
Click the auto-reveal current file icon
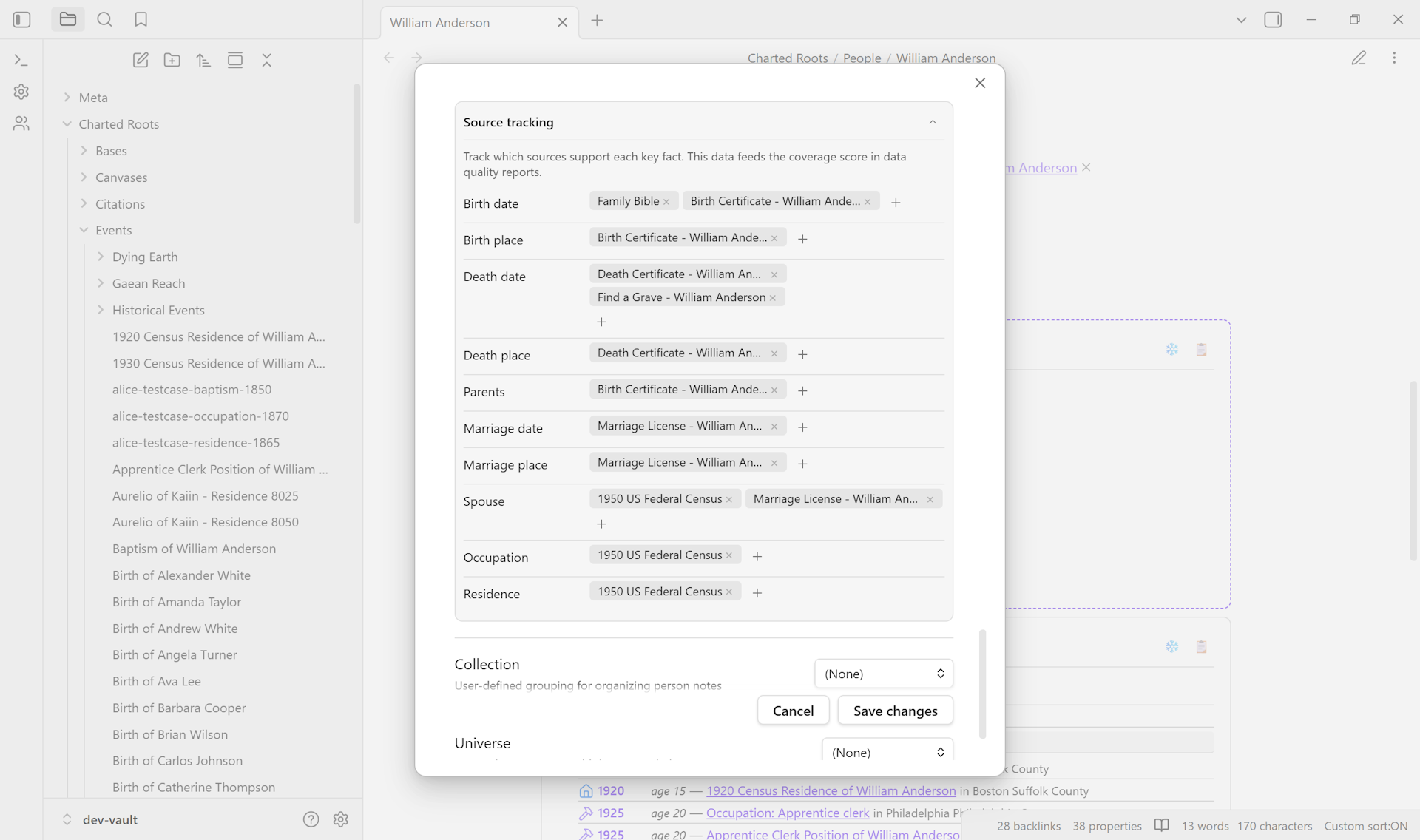tap(235, 60)
